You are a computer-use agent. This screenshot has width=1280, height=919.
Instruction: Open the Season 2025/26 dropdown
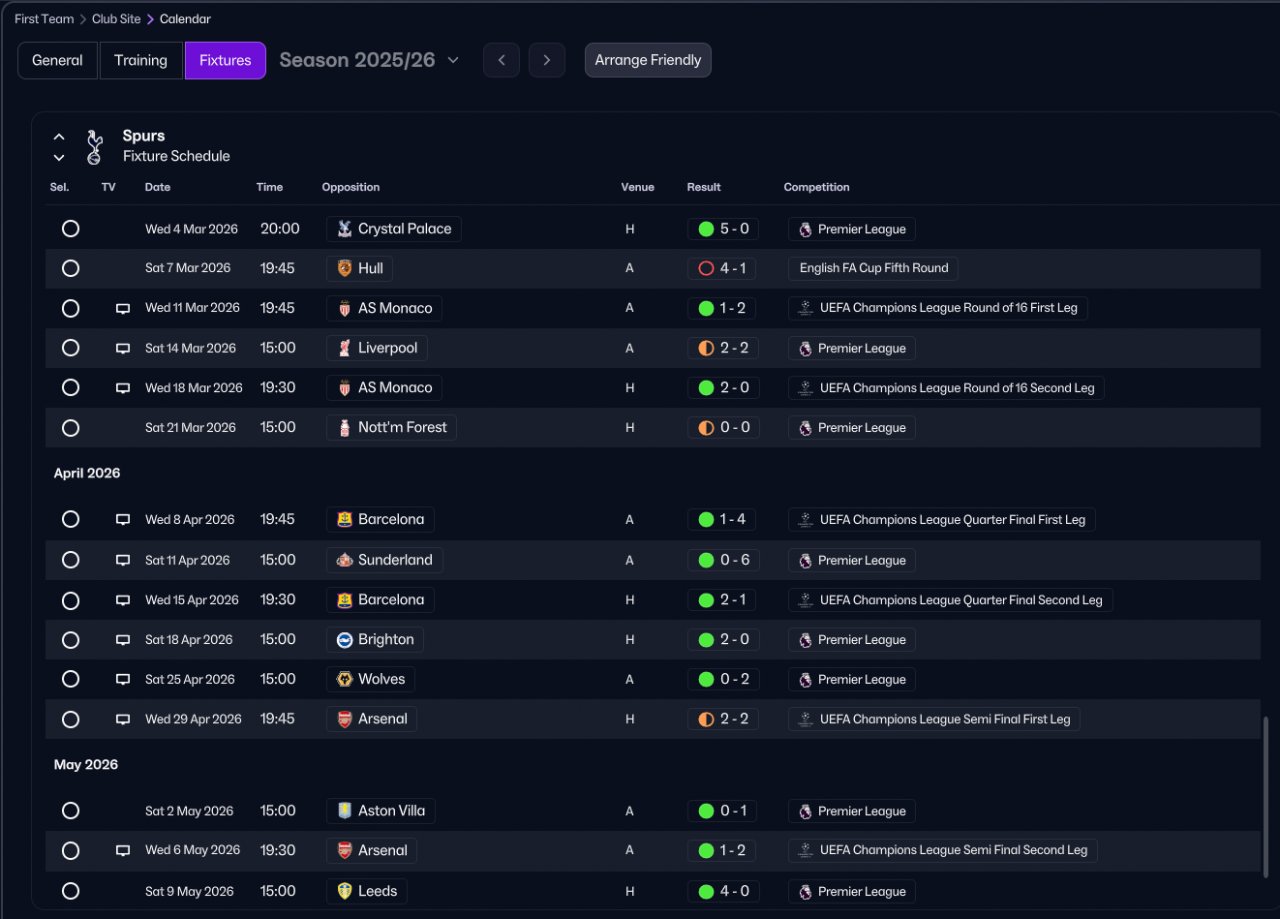369,60
